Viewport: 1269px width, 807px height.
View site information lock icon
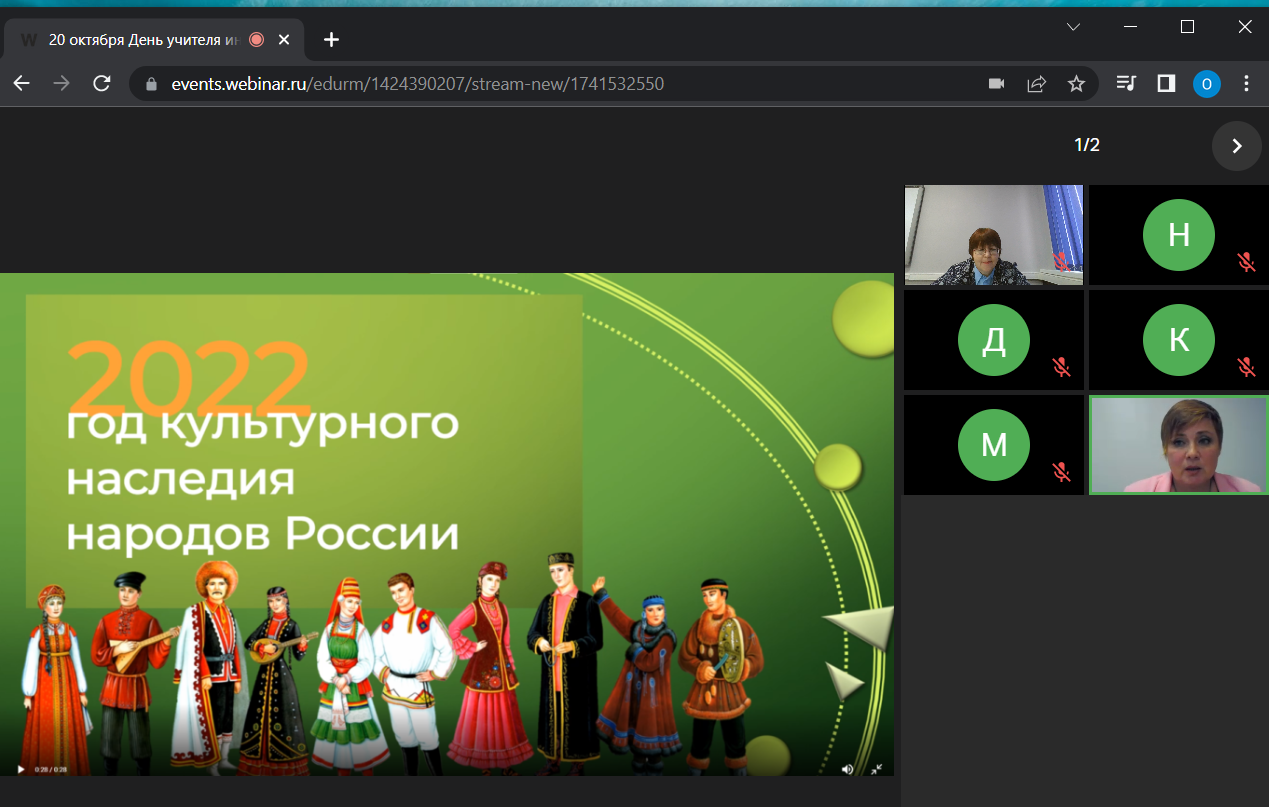[x=152, y=84]
